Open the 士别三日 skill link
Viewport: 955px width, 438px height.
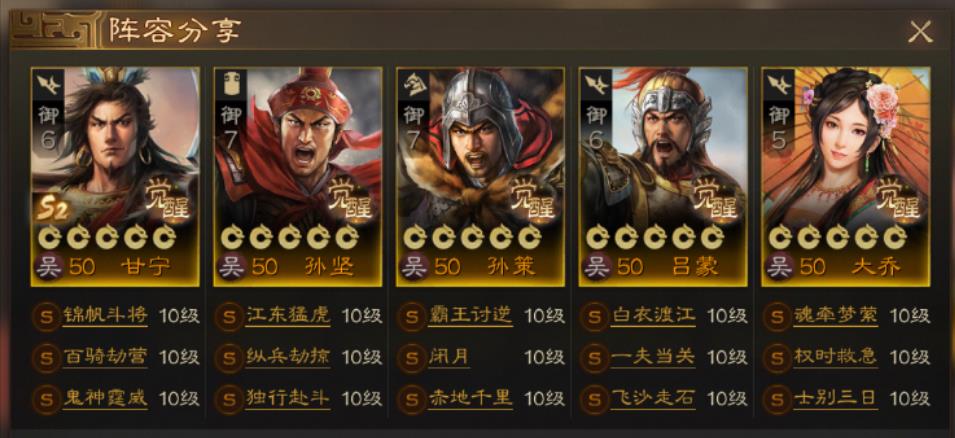[835, 399]
